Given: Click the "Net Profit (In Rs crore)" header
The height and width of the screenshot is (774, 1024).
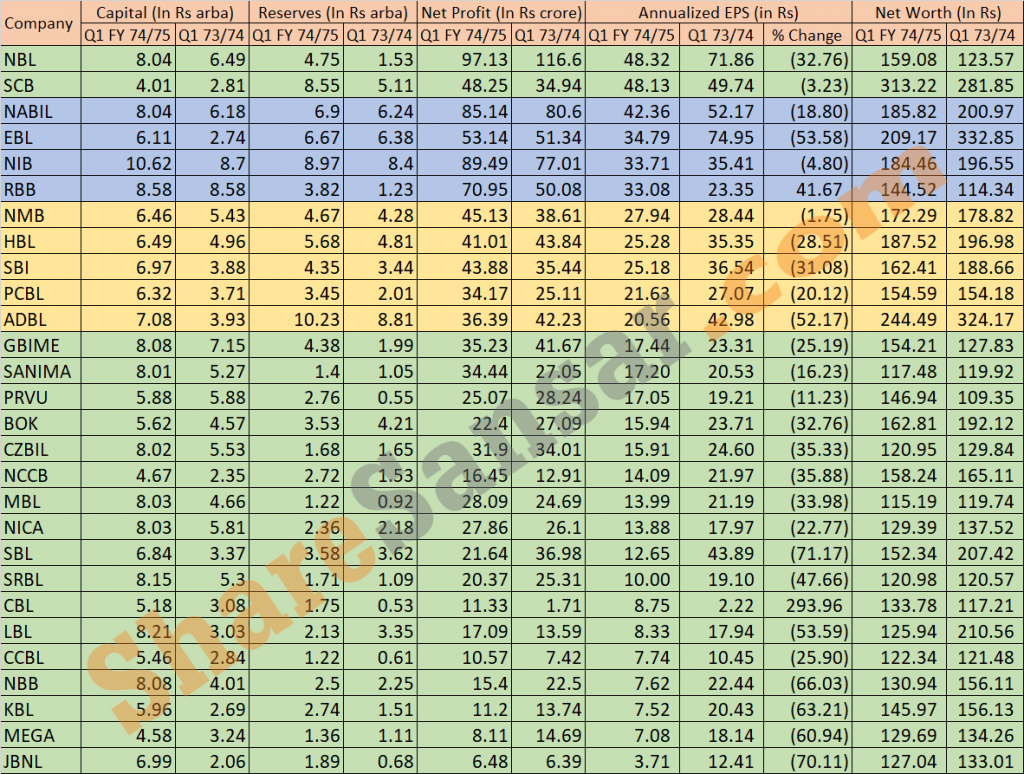Looking at the screenshot, I should [x=502, y=12].
